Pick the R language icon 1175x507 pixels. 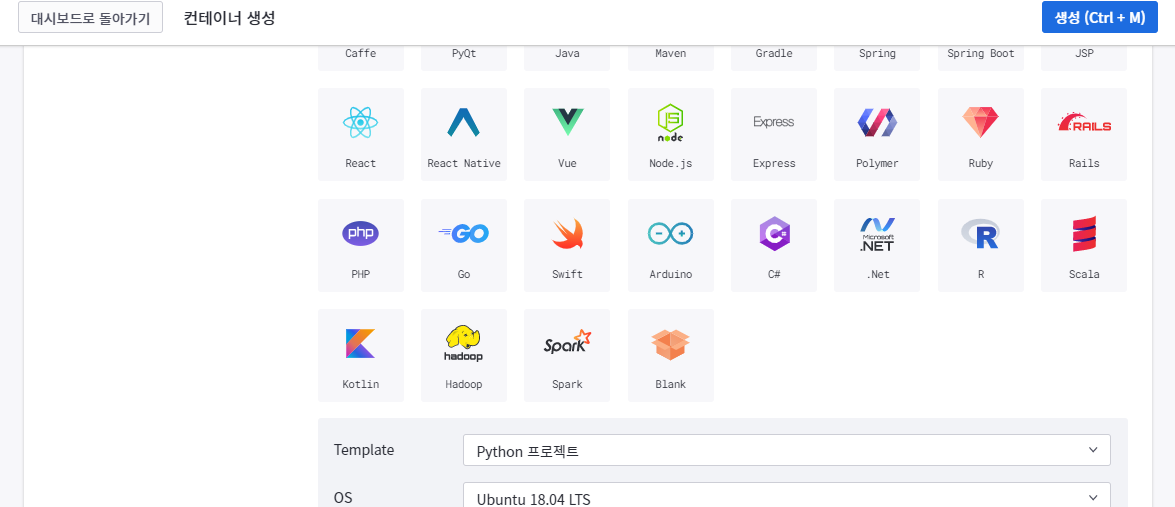(980, 234)
